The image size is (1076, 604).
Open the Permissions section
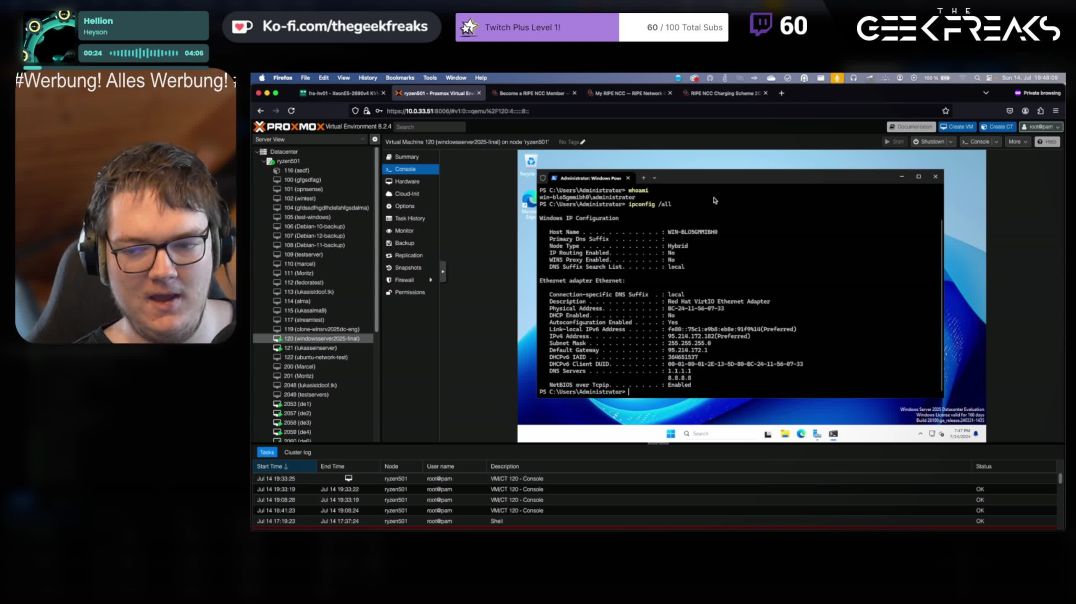click(x=410, y=292)
